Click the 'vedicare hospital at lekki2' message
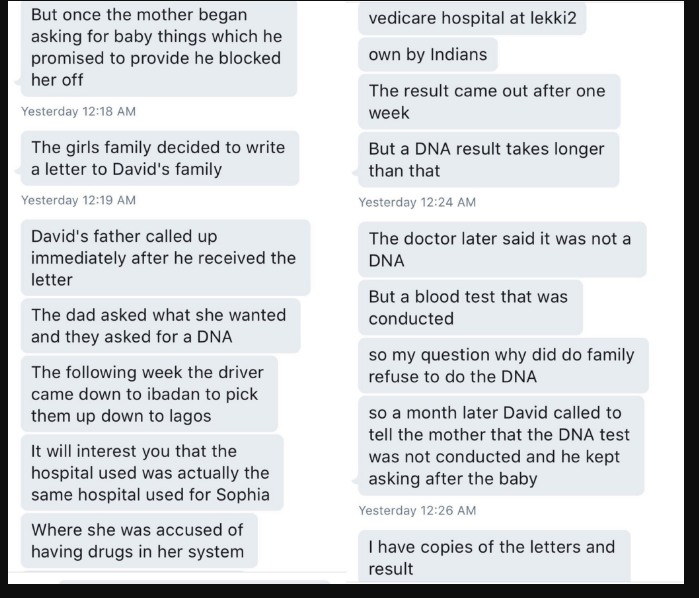Image resolution: width=699 pixels, height=598 pixels. pos(472,18)
